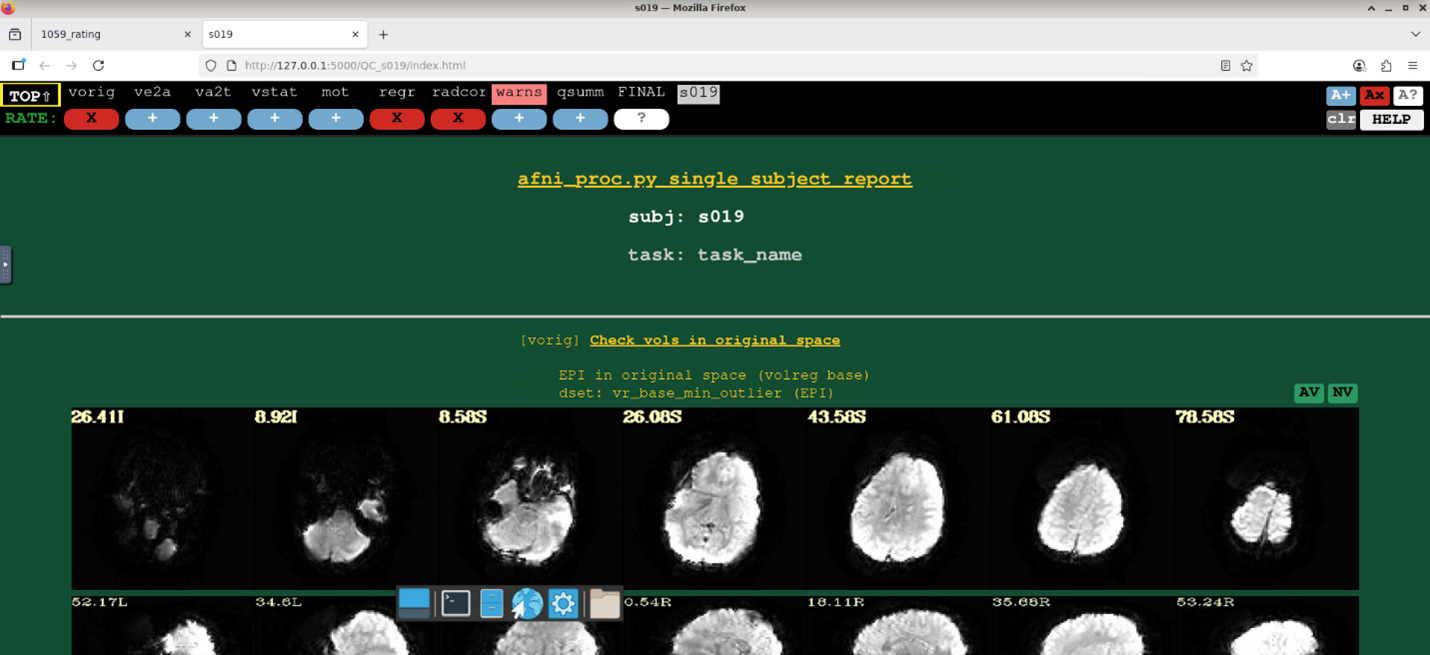Open the Firefox account icon

tap(1359, 66)
